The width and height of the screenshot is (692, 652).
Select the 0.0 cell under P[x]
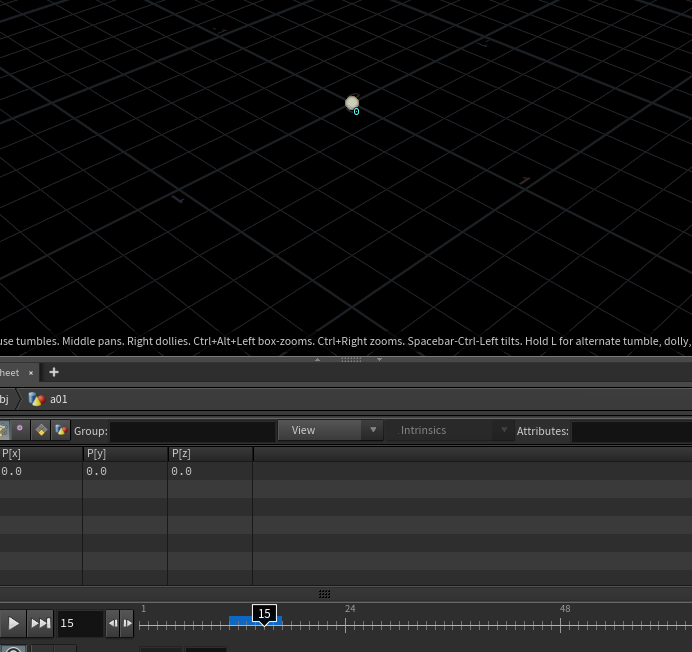41,471
